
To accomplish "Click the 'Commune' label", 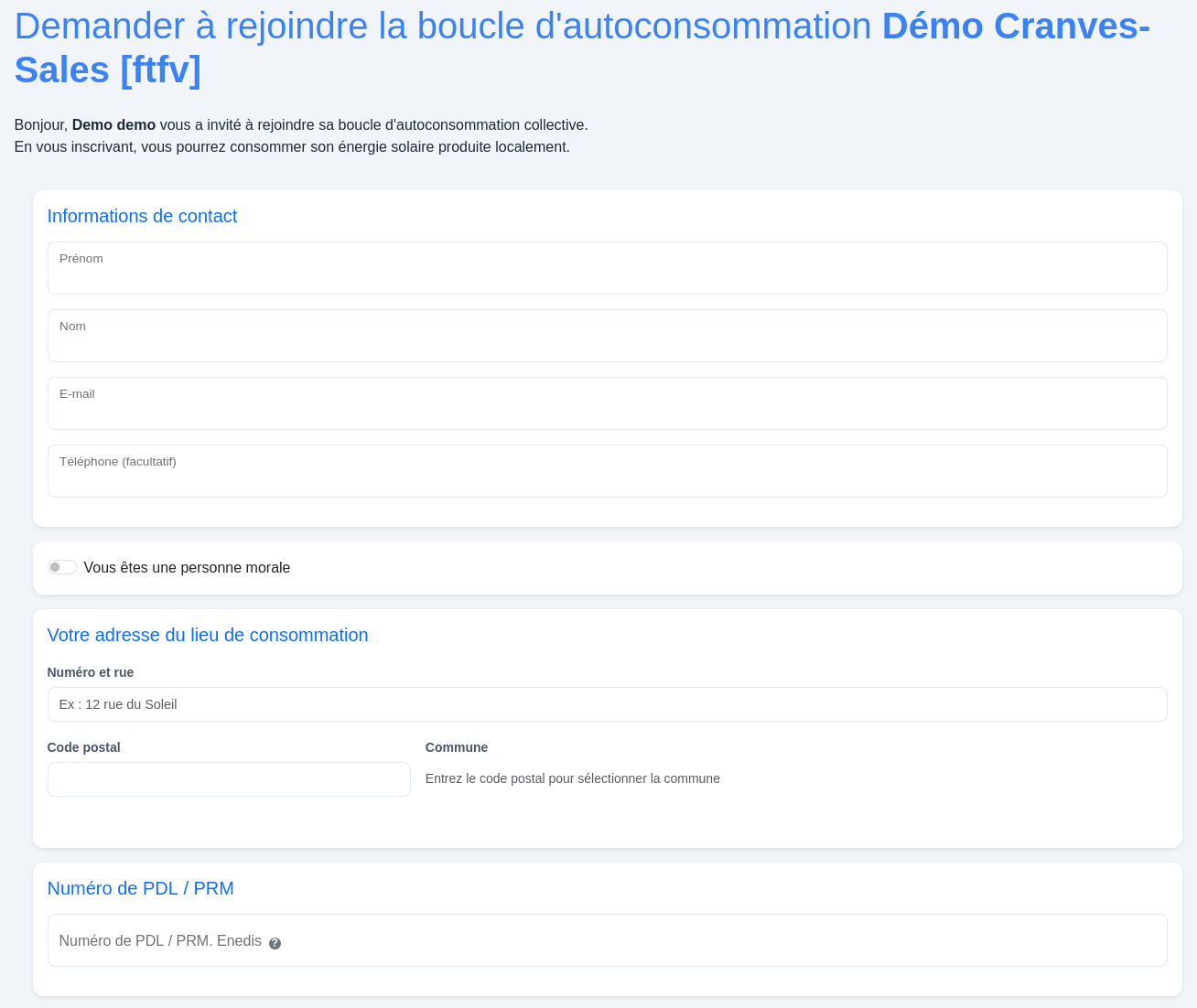I will point(457,747).
